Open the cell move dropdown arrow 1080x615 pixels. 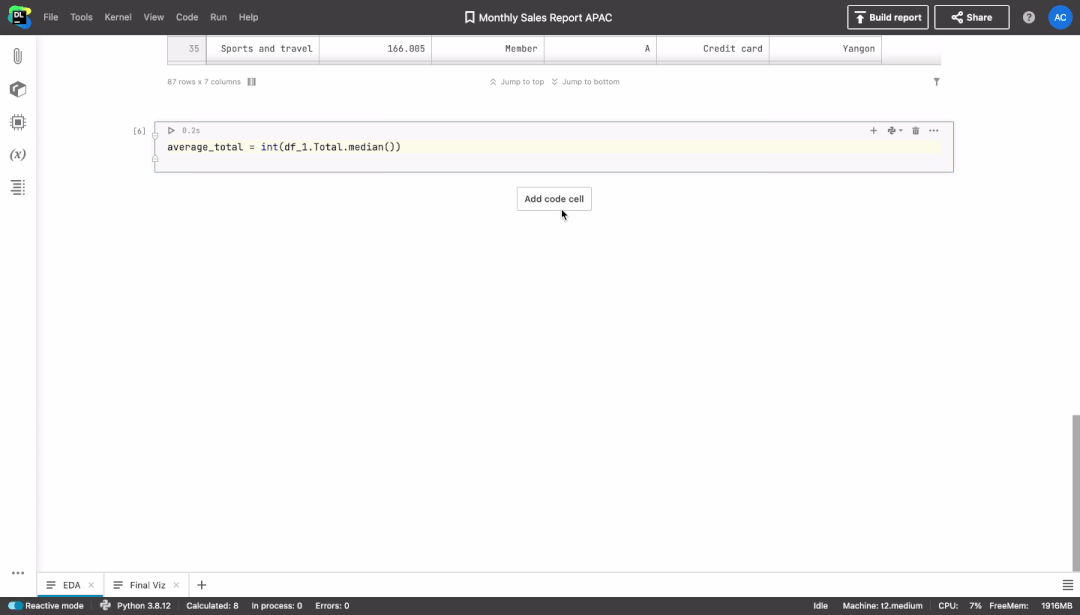(x=895, y=130)
